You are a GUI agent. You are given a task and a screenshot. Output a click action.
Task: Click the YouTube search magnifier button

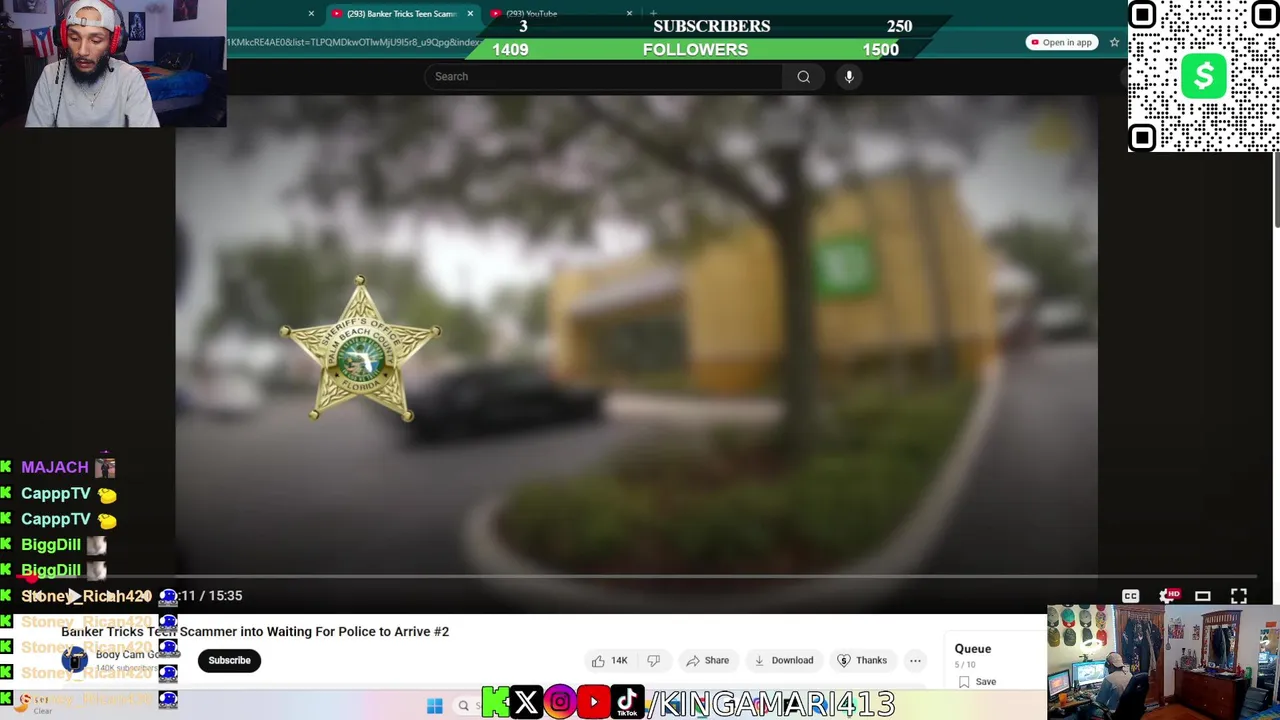coord(803,76)
